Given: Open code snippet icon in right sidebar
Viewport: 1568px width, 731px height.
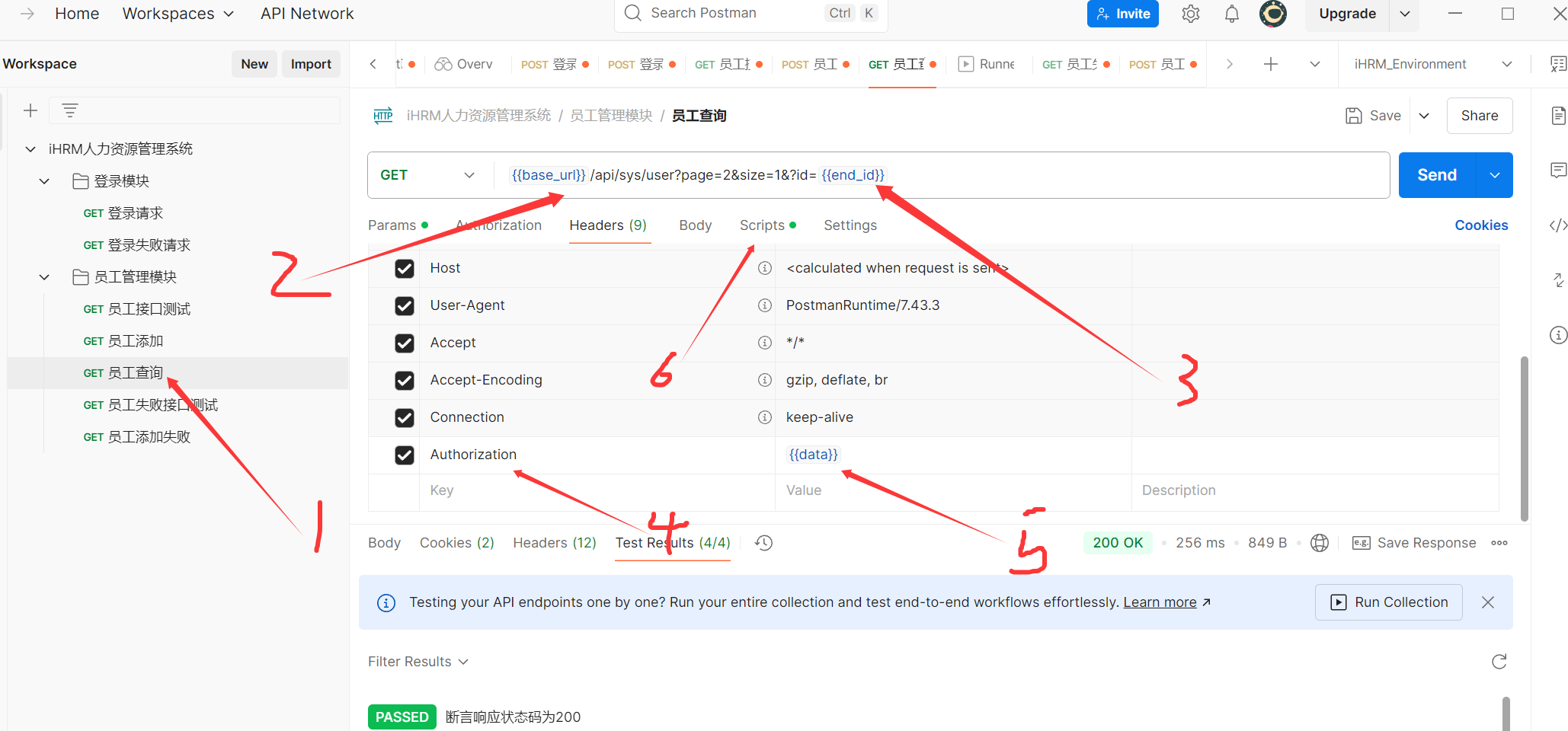Looking at the screenshot, I should pyautogui.click(x=1558, y=225).
